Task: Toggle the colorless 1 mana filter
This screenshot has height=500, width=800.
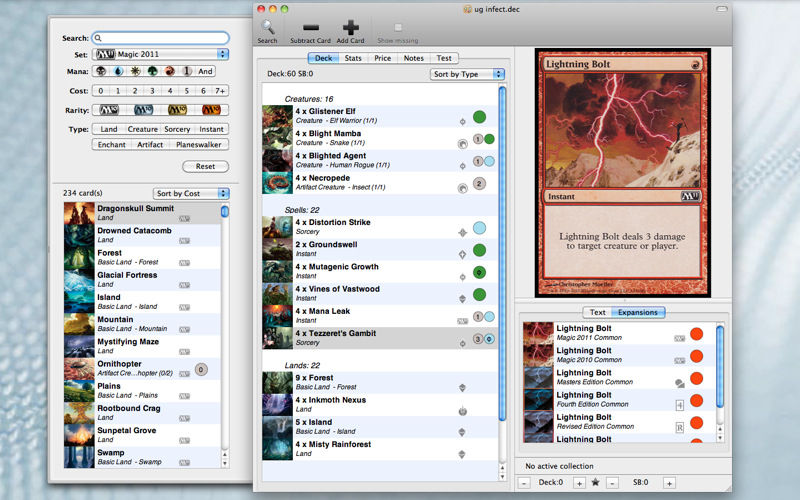Action: click(x=187, y=71)
